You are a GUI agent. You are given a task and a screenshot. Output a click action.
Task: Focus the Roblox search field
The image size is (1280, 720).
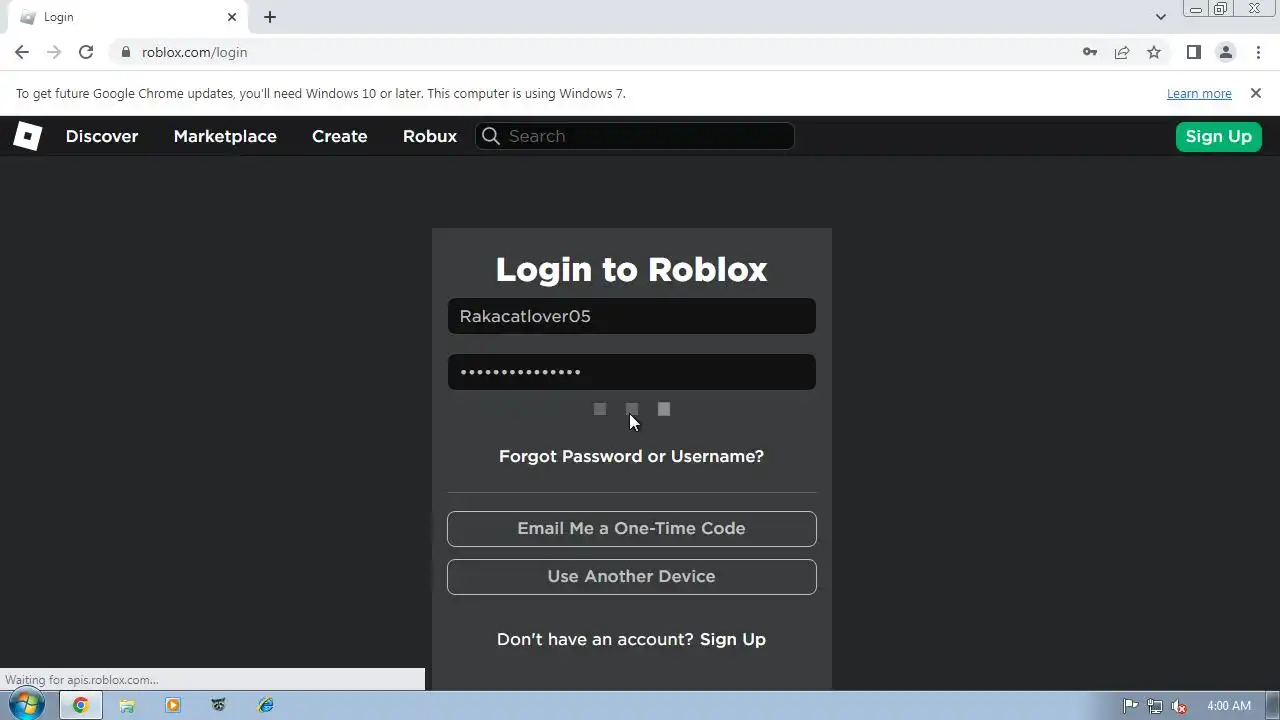(x=635, y=136)
